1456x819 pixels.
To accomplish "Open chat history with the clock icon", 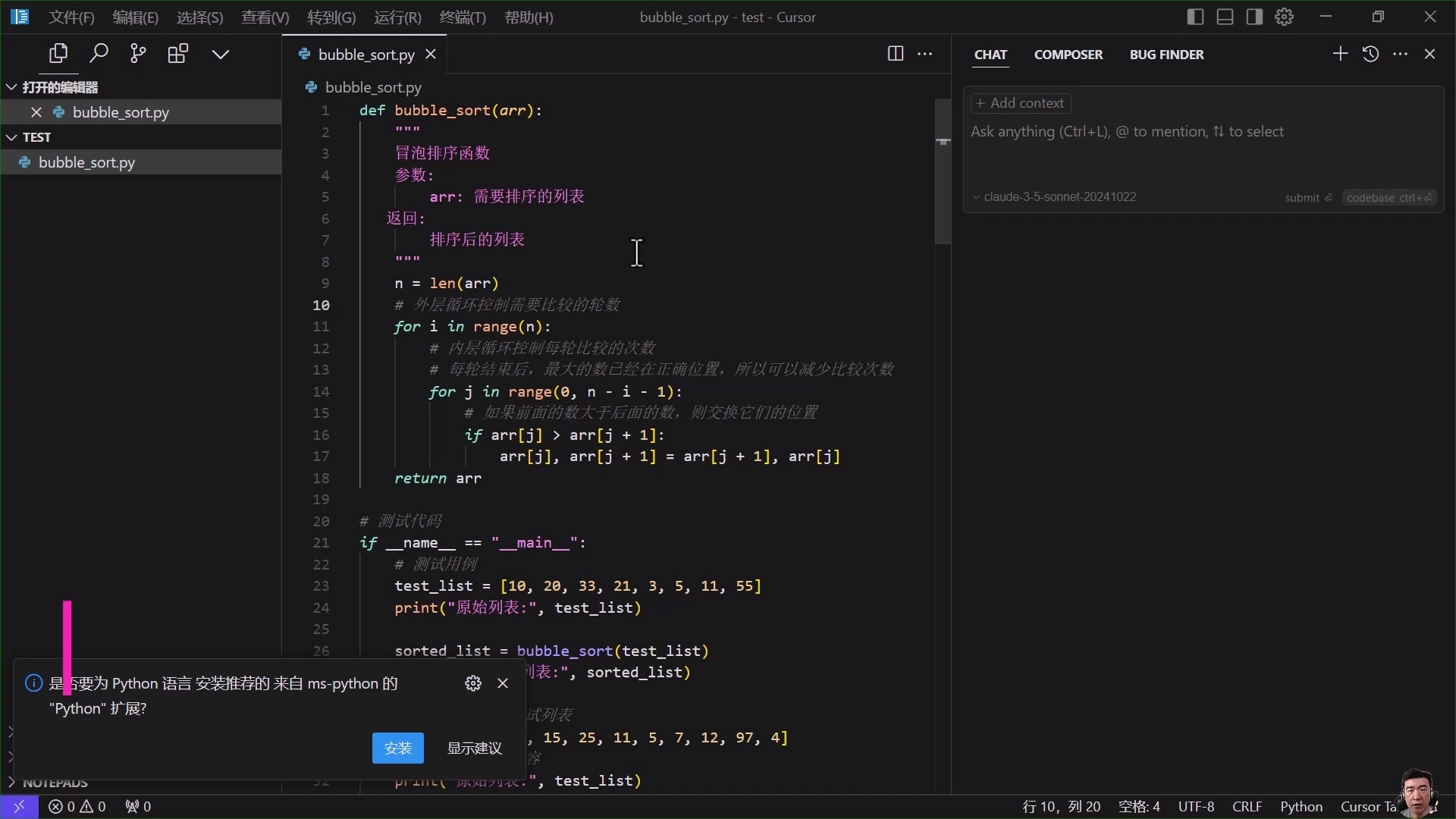I will [1371, 54].
